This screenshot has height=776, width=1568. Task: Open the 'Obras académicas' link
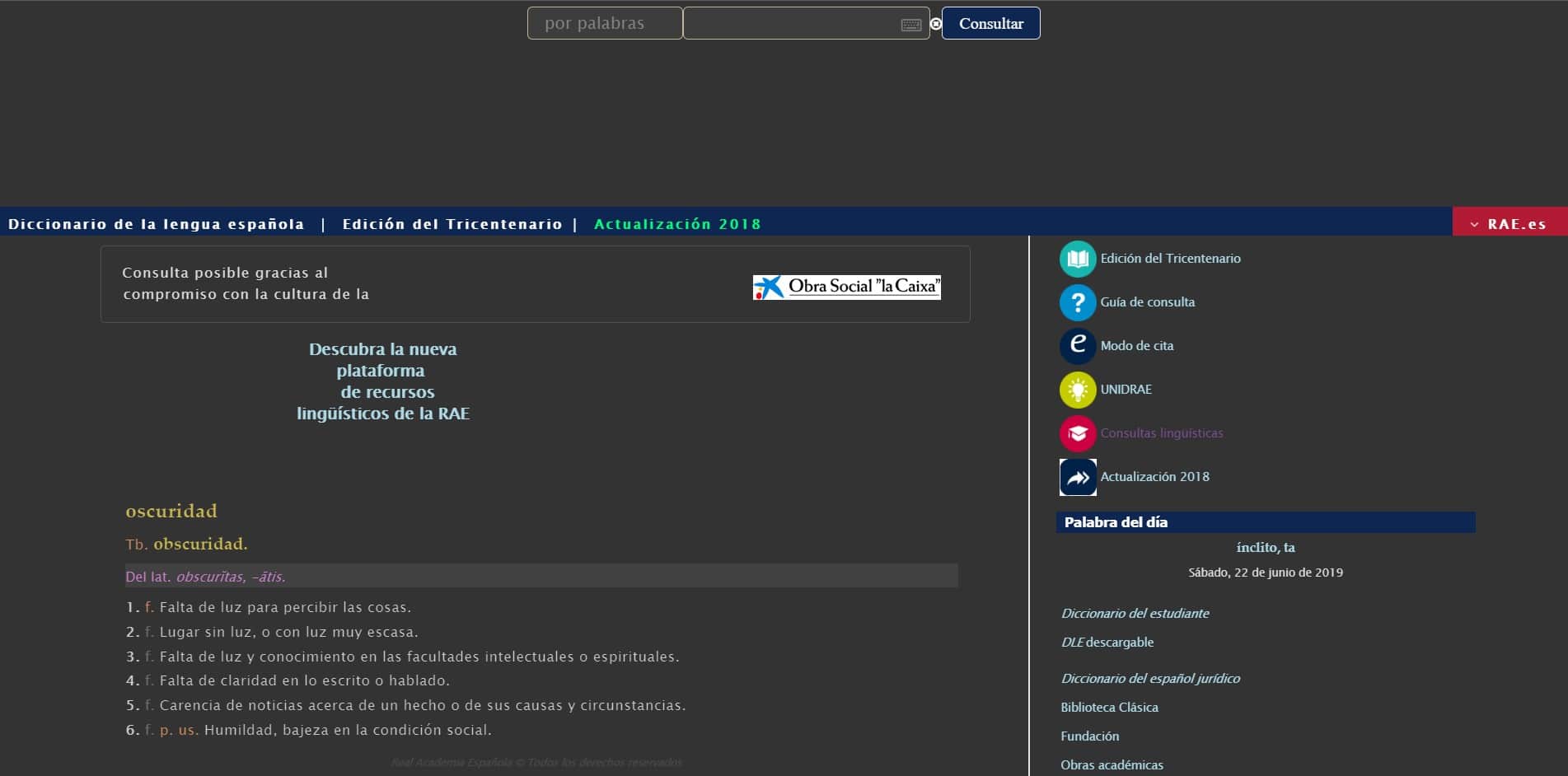pos(1112,765)
